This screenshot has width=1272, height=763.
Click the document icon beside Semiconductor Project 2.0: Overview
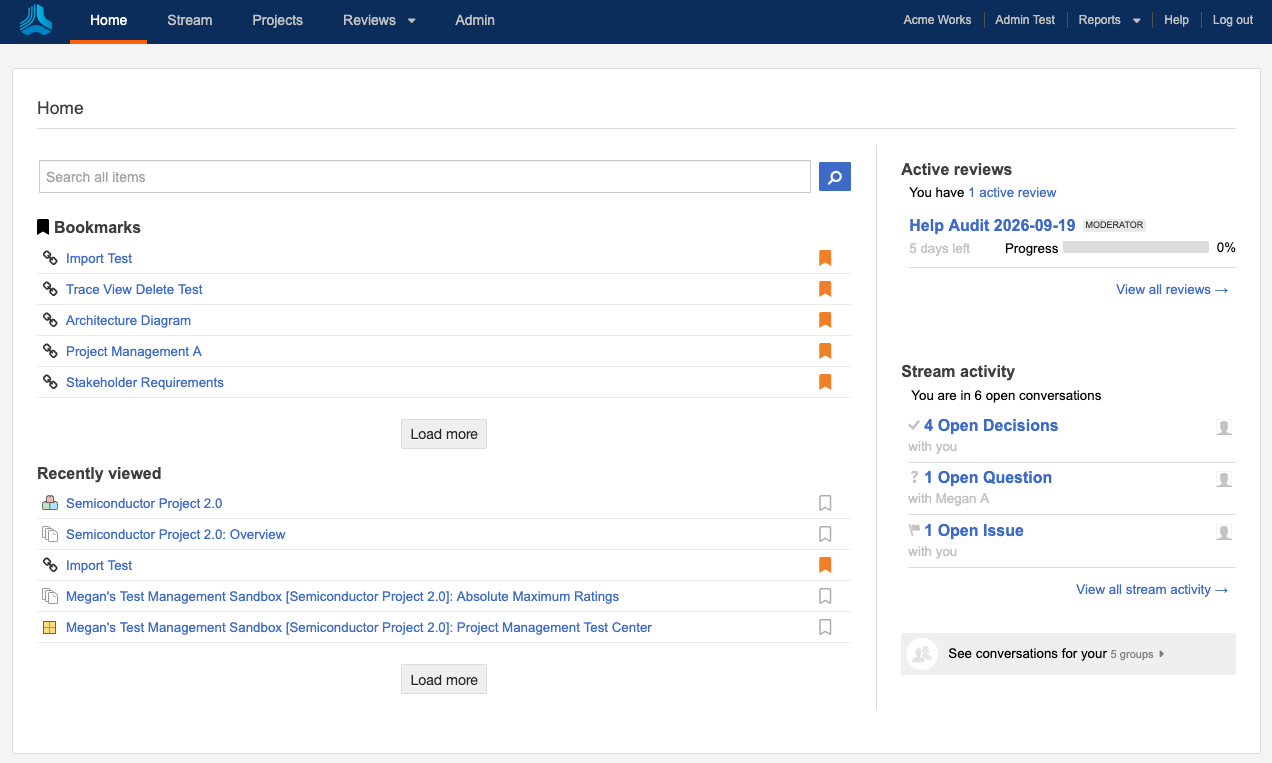pos(50,534)
